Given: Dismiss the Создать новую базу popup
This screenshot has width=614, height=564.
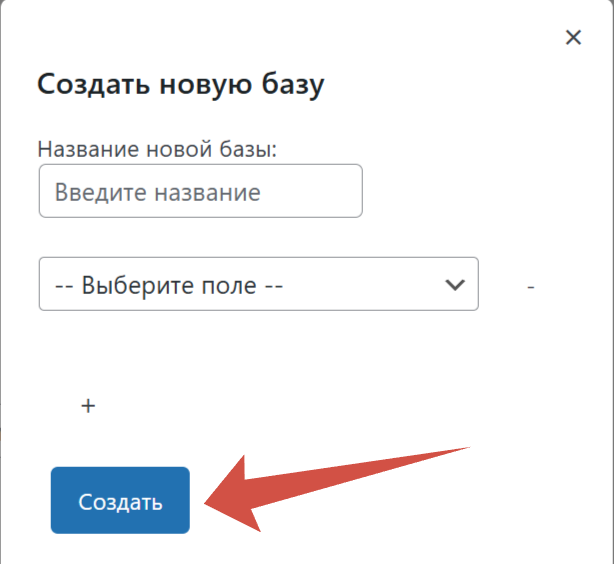Looking at the screenshot, I should coord(573,38).
